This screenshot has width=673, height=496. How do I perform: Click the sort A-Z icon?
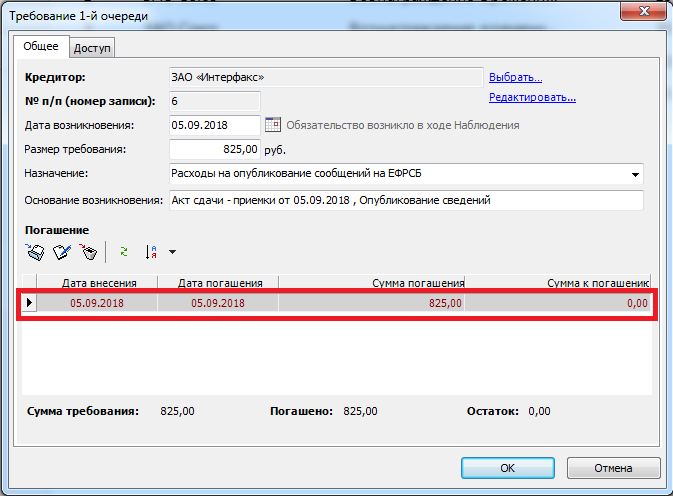tap(151, 252)
